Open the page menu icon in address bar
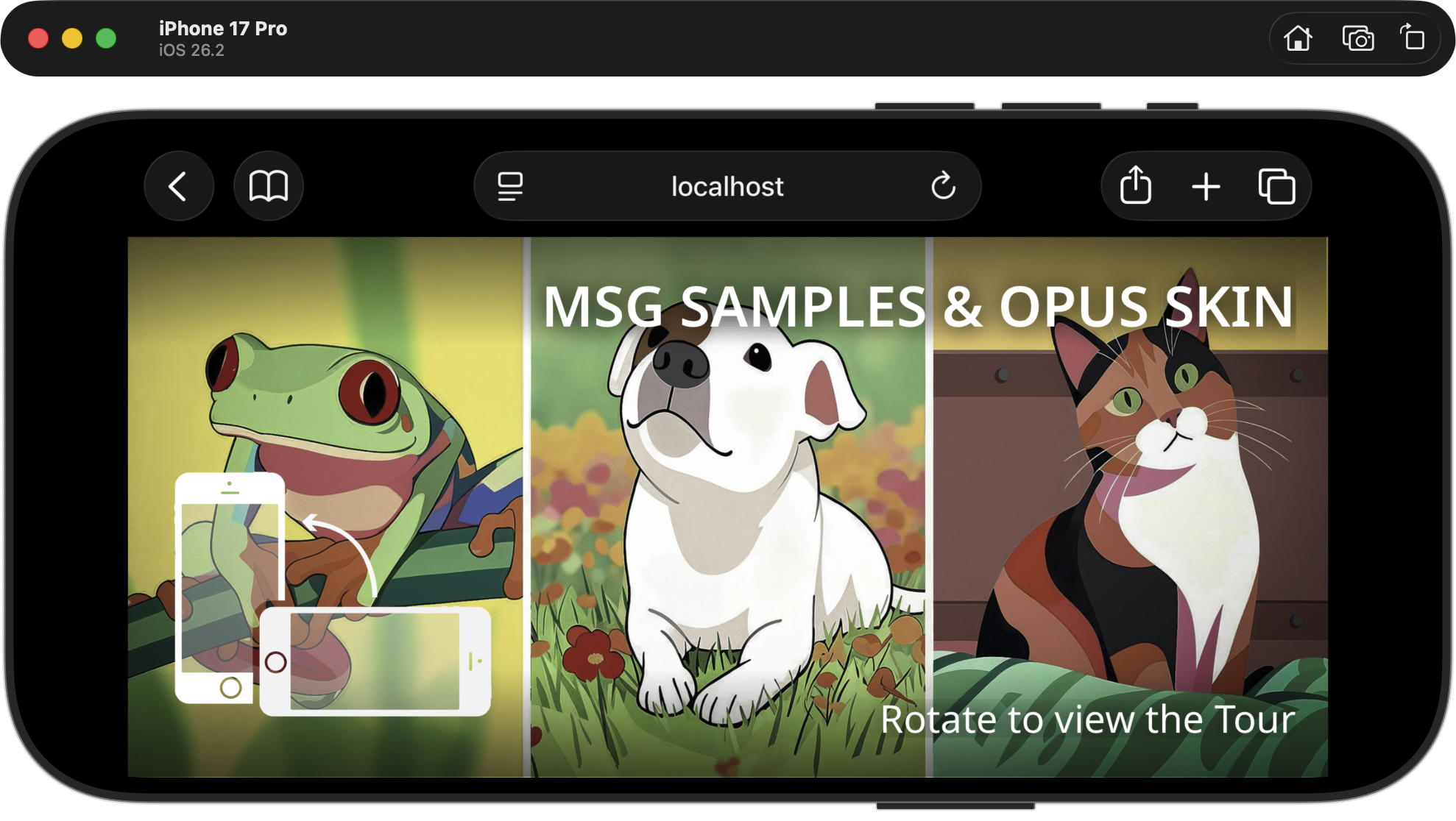This screenshot has width=1456, height=821. (x=509, y=186)
